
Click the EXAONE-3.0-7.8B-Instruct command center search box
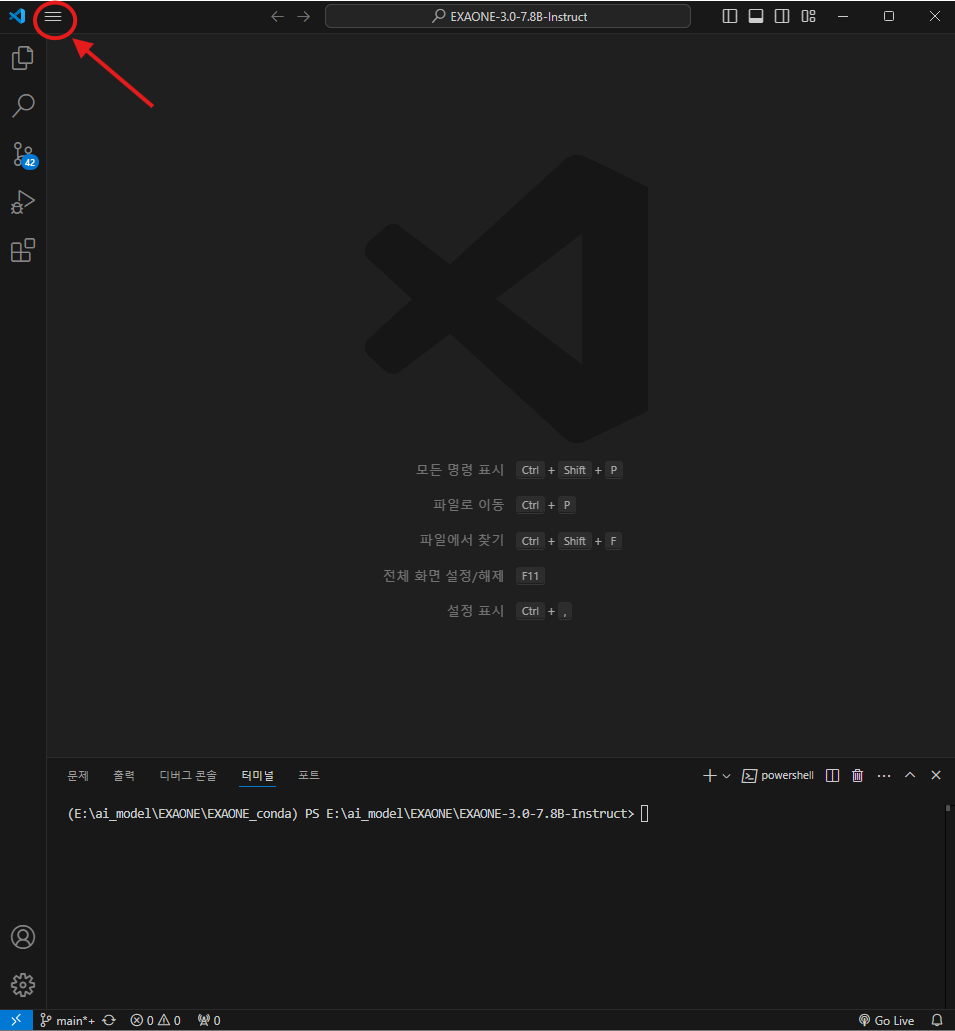point(508,16)
